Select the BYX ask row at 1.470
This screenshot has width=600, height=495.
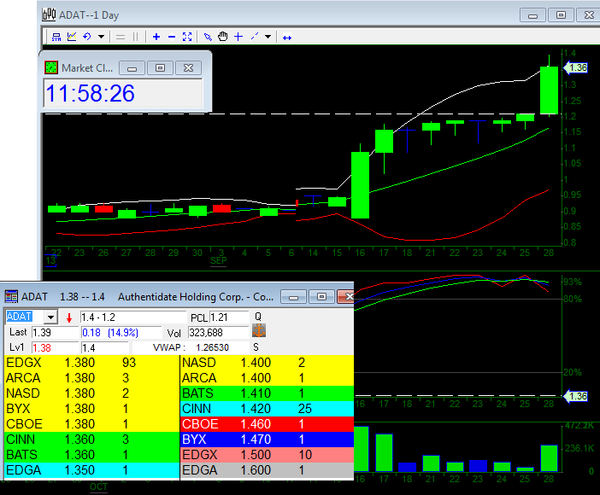click(x=267, y=439)
